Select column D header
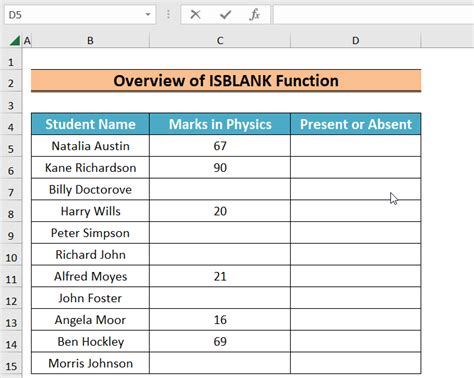Viewport: 474px width, 378px height. (x=356, y=41)
